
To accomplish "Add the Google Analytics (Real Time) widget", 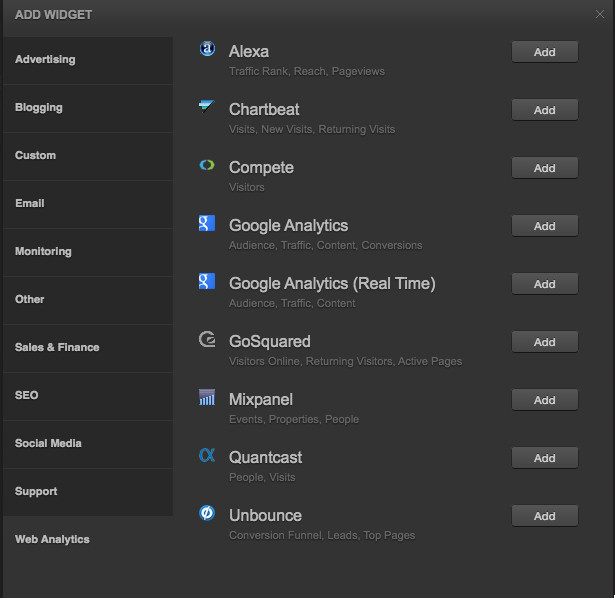I will (544, 284).
